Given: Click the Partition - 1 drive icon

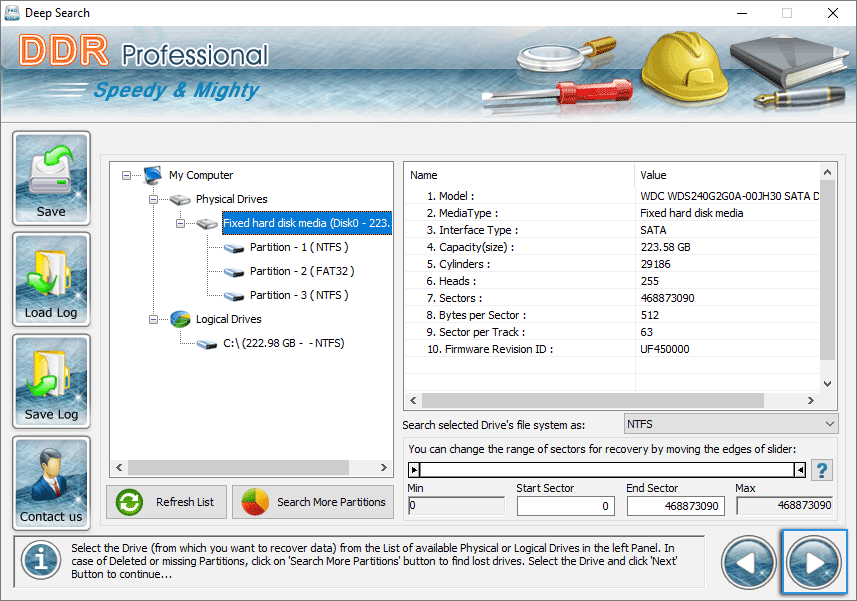Looking at the screenshot, I should pos(234,248).
